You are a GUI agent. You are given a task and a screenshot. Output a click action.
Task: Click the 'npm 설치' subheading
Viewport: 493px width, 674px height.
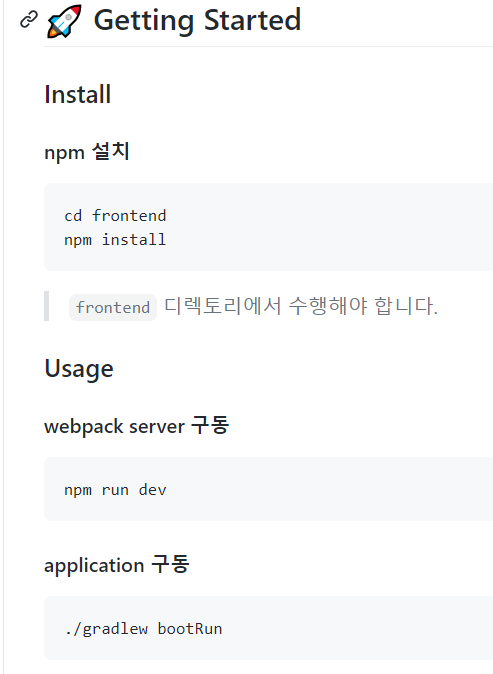pyautogui.click(x=87, y=152)
